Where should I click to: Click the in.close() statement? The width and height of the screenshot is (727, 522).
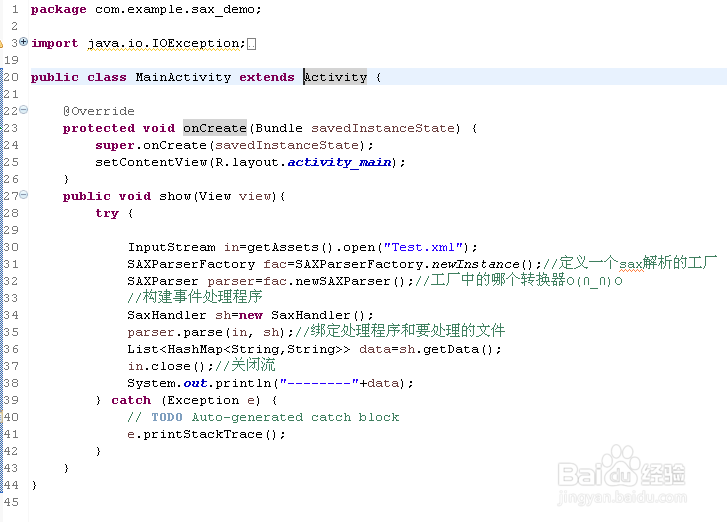pyautogui.click(x=170, y=366)
